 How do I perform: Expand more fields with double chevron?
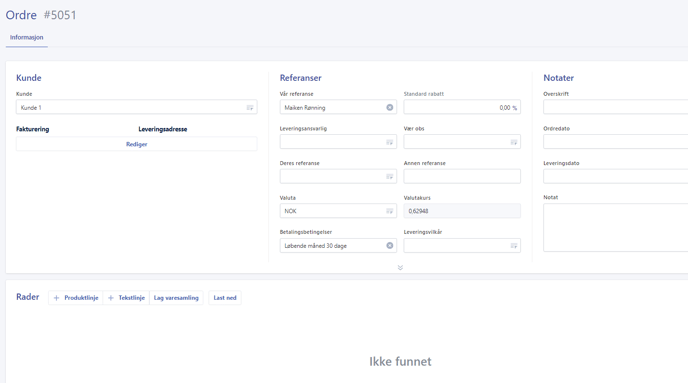pos(400,267)
